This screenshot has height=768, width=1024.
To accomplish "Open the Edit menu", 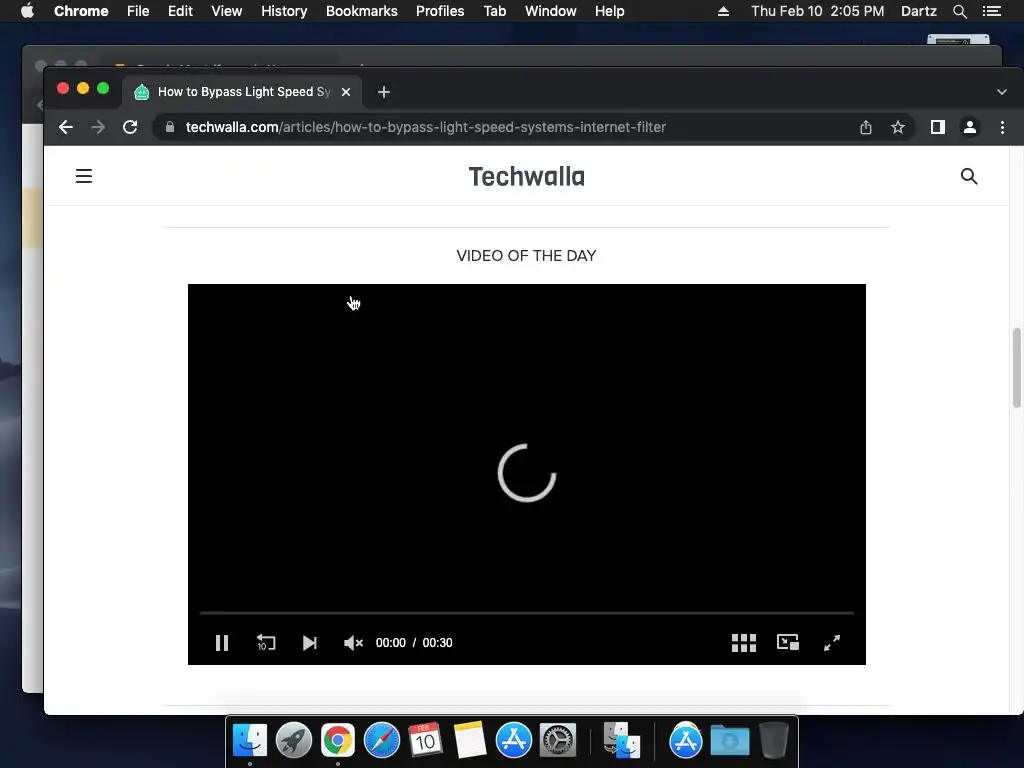I will click(x=180, y=11).
